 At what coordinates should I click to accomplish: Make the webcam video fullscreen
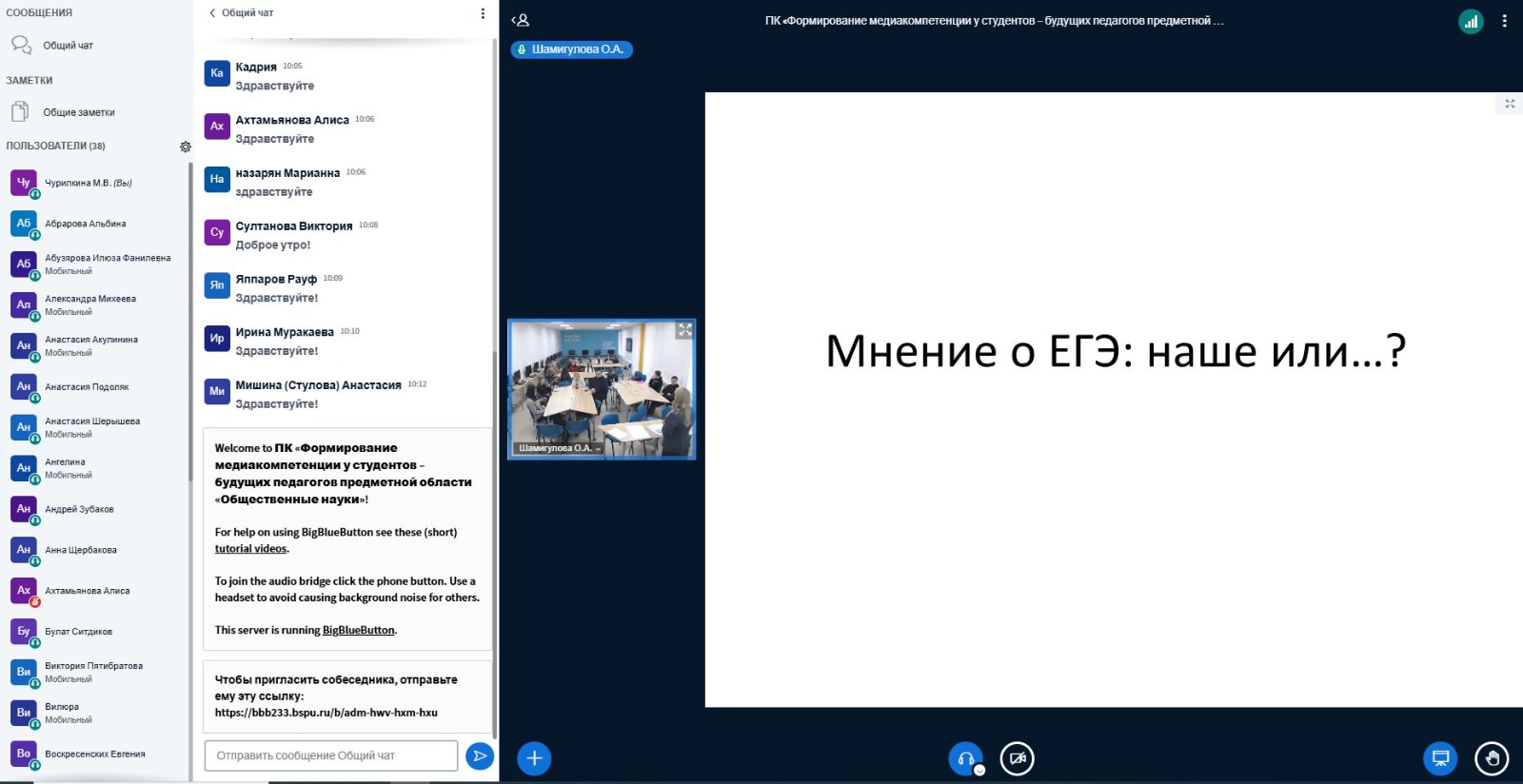pyautogui.click(x=684, y=330)
